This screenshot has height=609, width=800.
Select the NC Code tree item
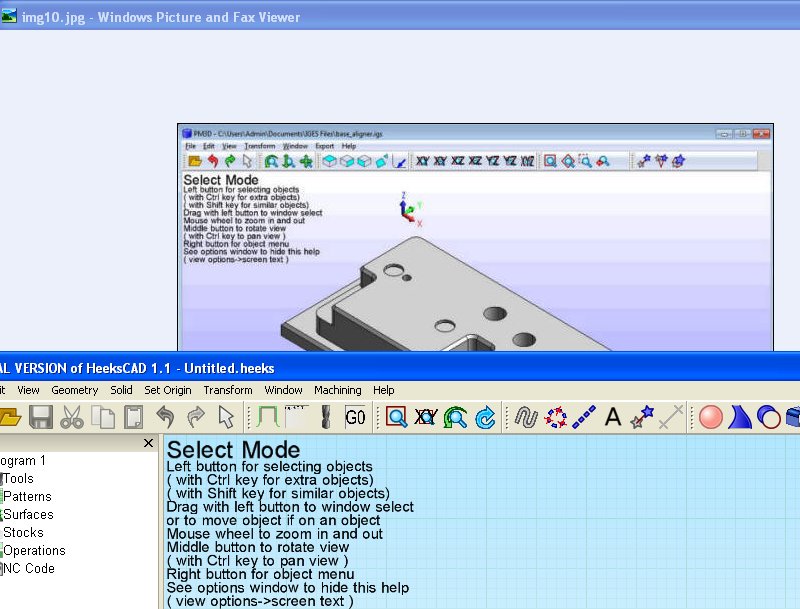tap(29, 568)
